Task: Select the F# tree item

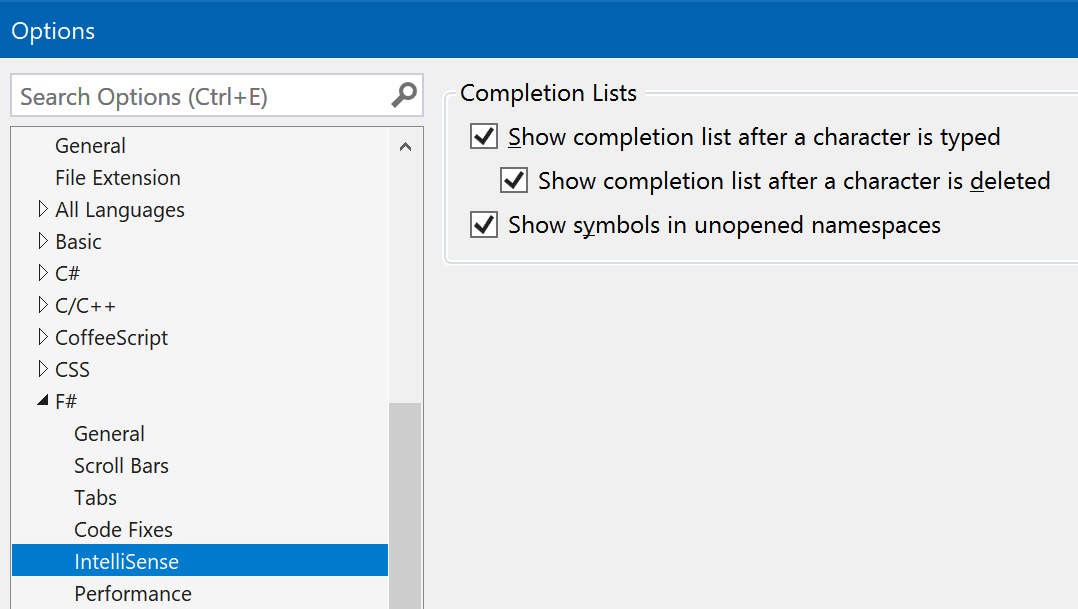Action: pos(66,401)
